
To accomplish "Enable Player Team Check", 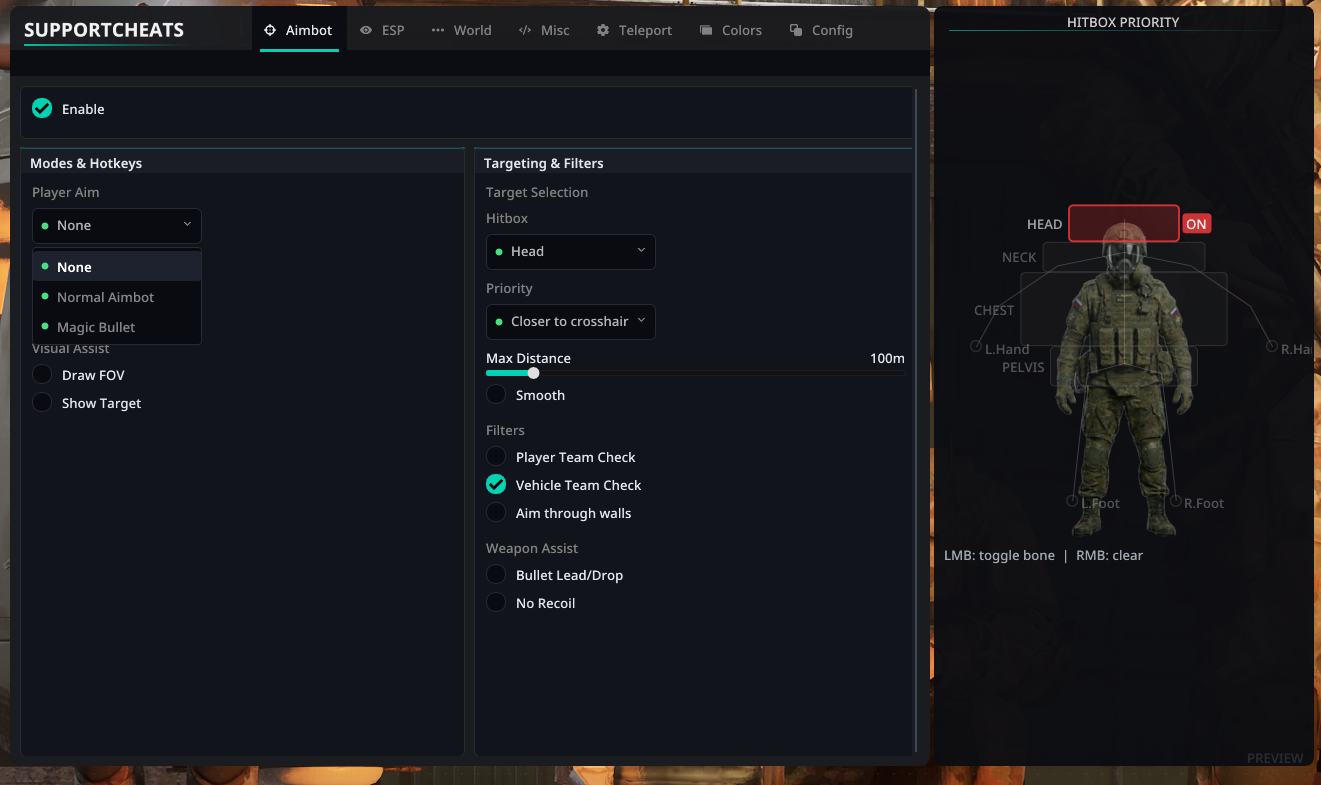I will (x=496, y=457).
